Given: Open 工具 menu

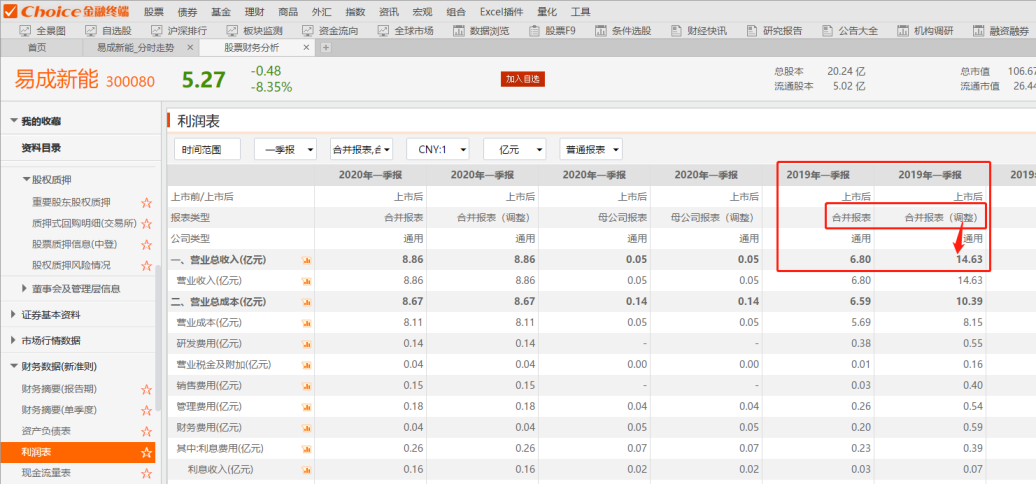Looking at the screenshot, I should click(580, 11).
